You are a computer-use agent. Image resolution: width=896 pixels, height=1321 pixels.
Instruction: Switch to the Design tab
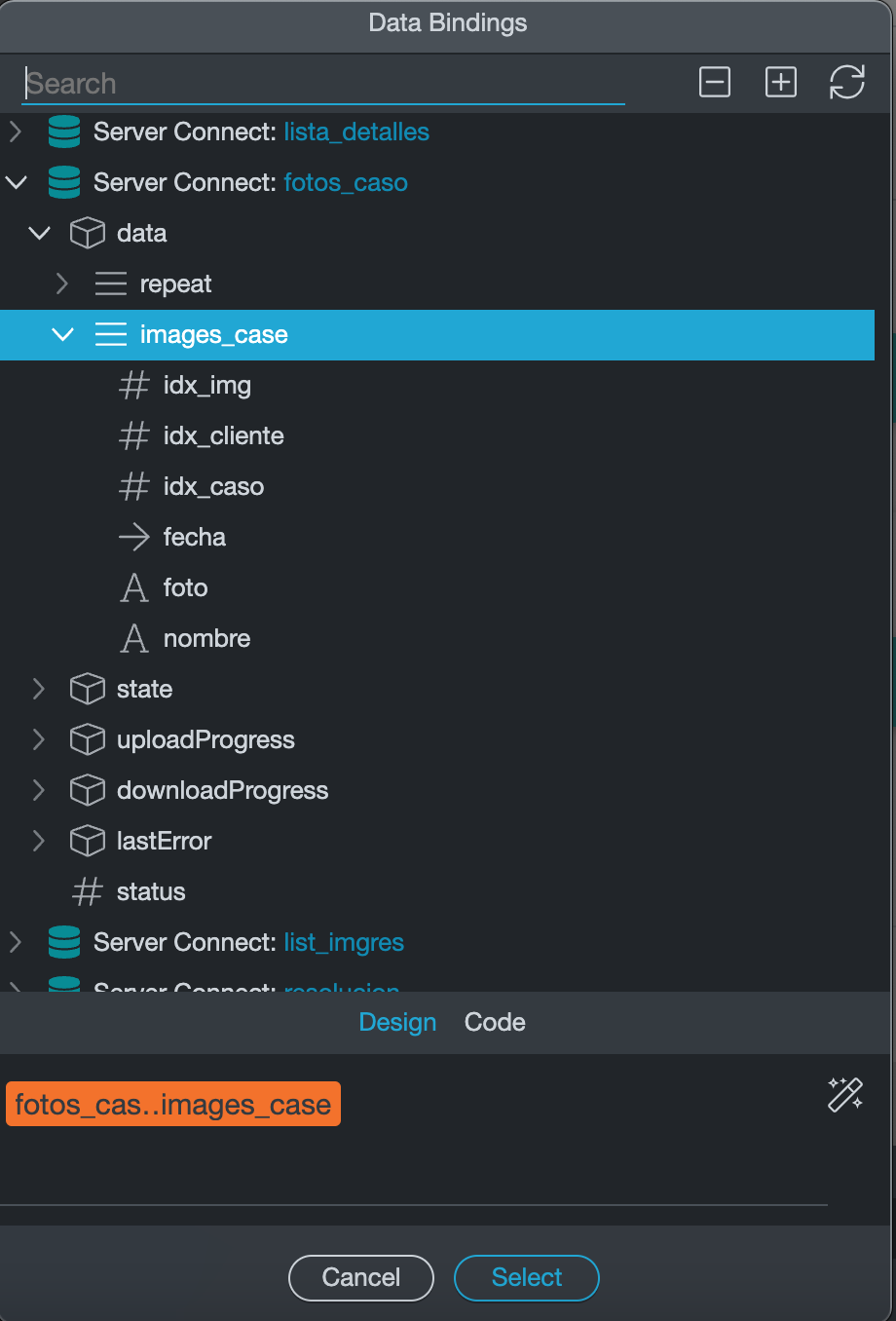click(397, 1022)
